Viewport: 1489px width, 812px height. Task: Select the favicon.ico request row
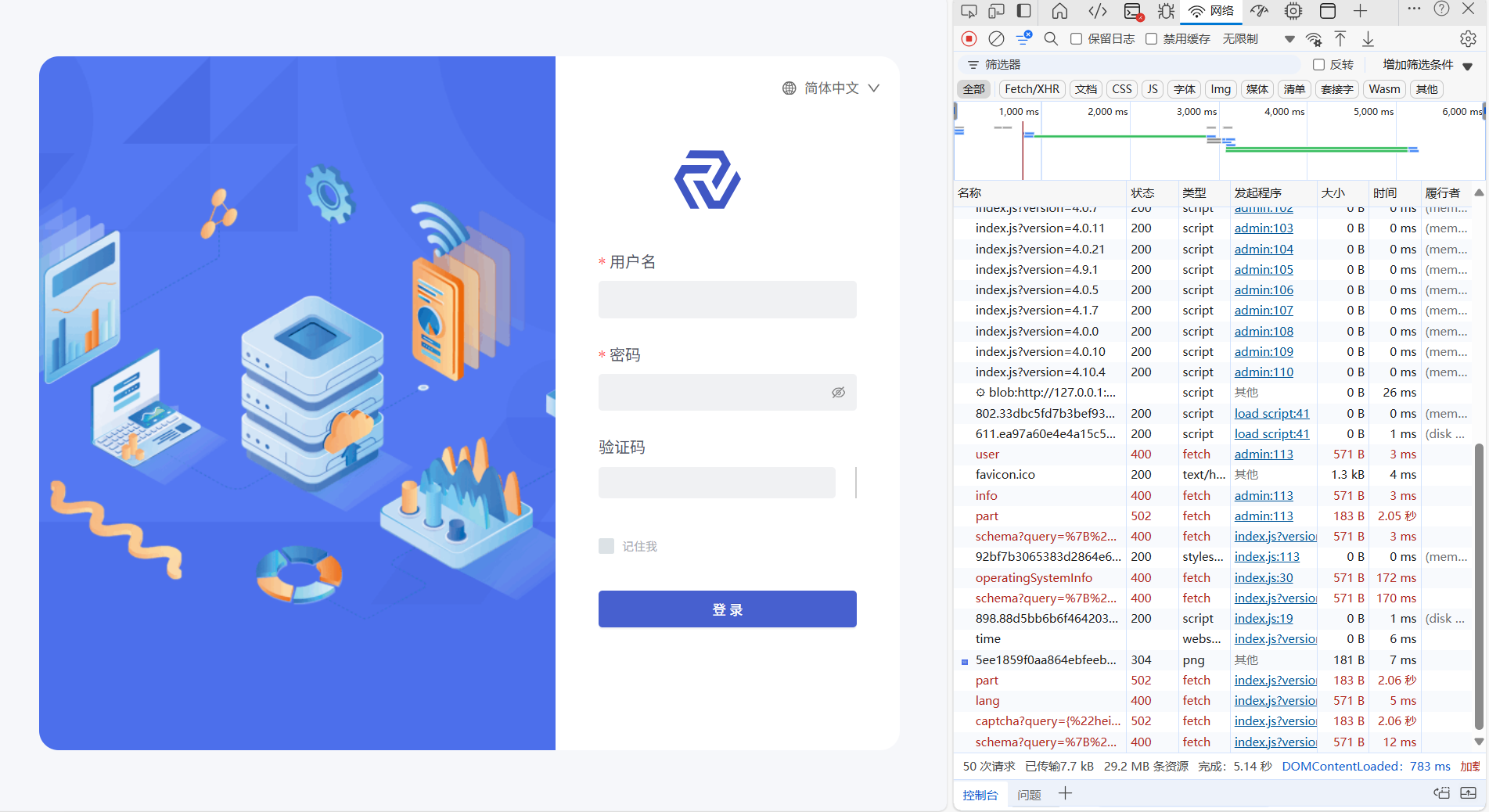click(1213, 475)
